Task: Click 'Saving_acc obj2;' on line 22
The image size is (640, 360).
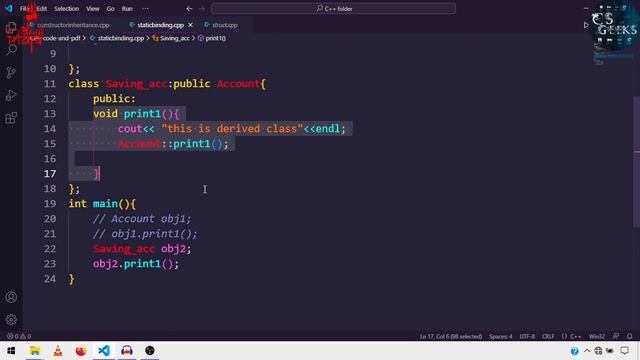Action: tap(142, 249)
